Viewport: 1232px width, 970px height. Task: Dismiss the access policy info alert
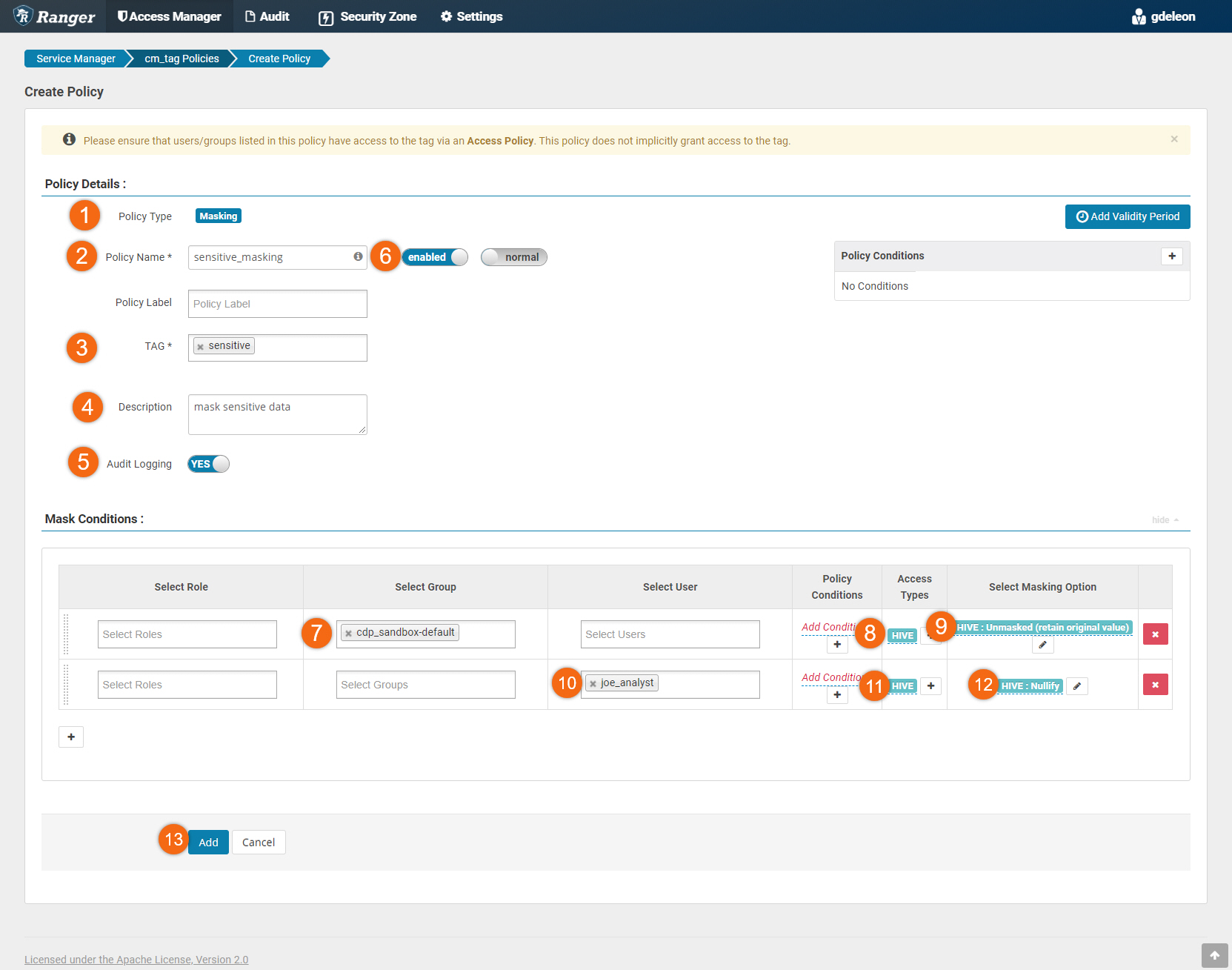[x=1173, y=139]
